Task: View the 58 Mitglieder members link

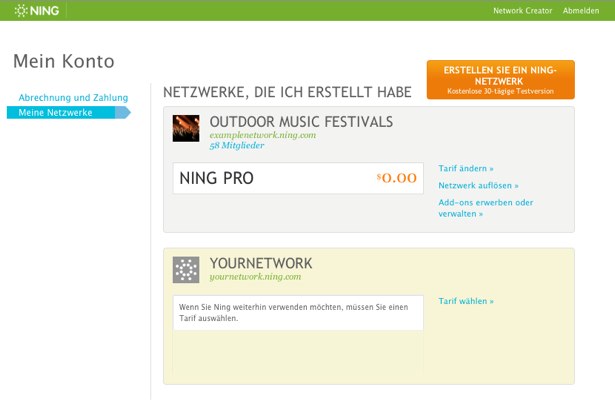Action: coord(237,145)
